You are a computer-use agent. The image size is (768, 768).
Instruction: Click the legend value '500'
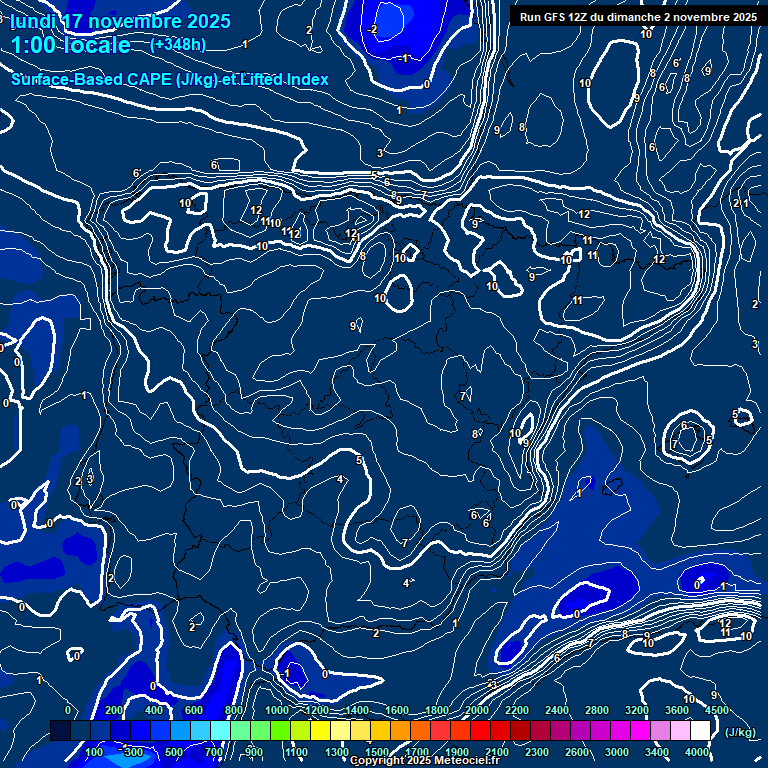pos(174,752)
